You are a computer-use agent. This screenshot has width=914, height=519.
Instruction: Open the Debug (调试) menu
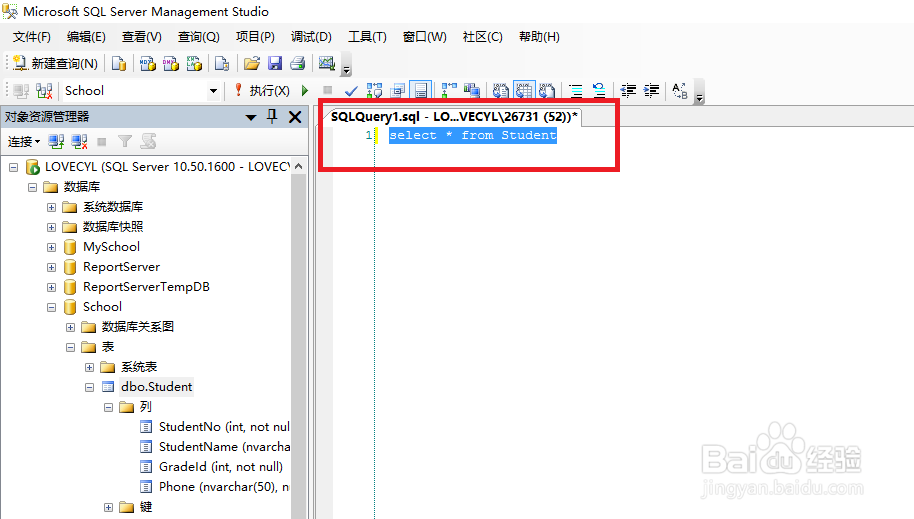click(311, 37)
